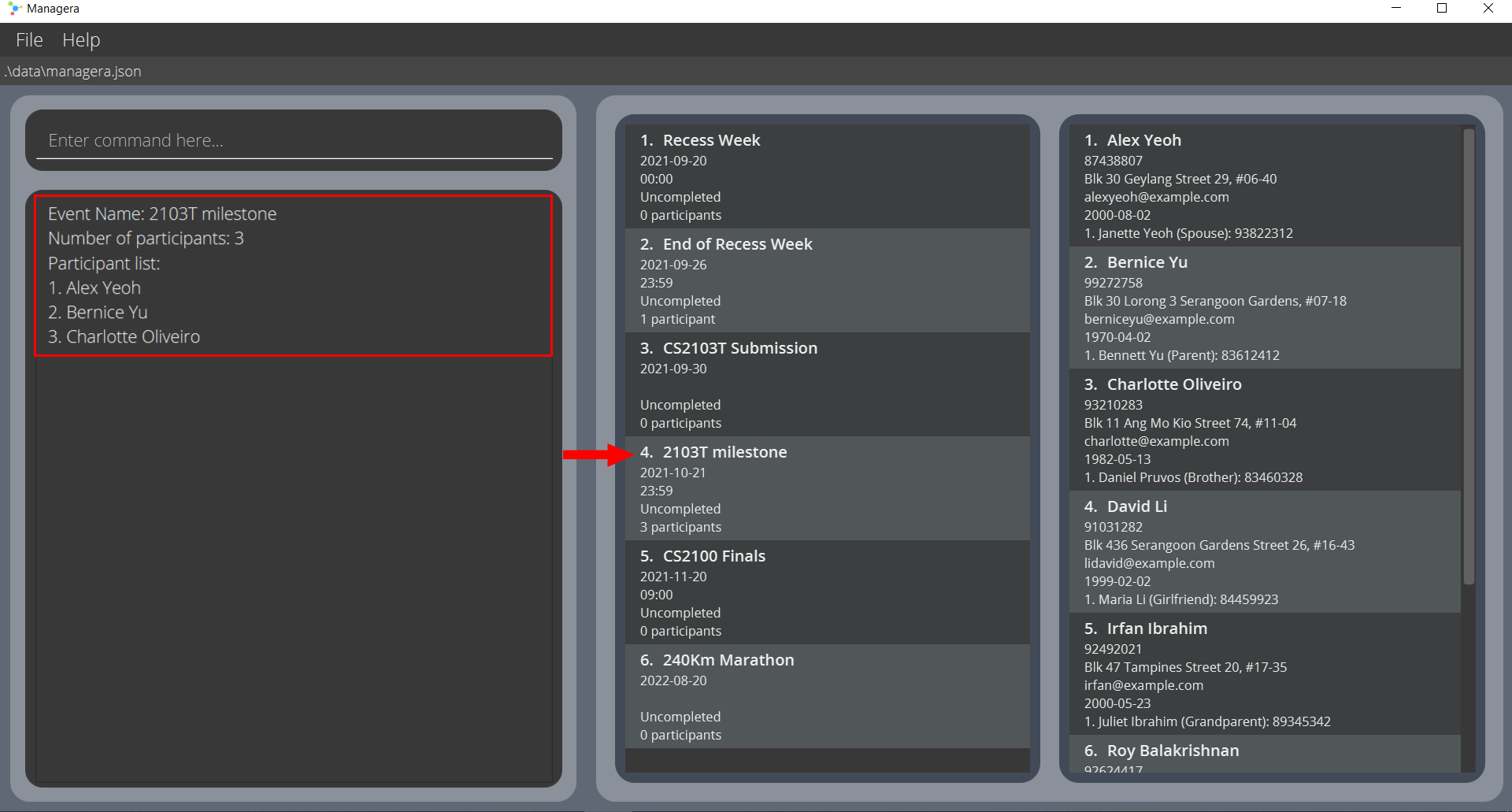Click email lidavid@example.com
Viewport: 1512px width, 812px height.
tap(1149, 563)
